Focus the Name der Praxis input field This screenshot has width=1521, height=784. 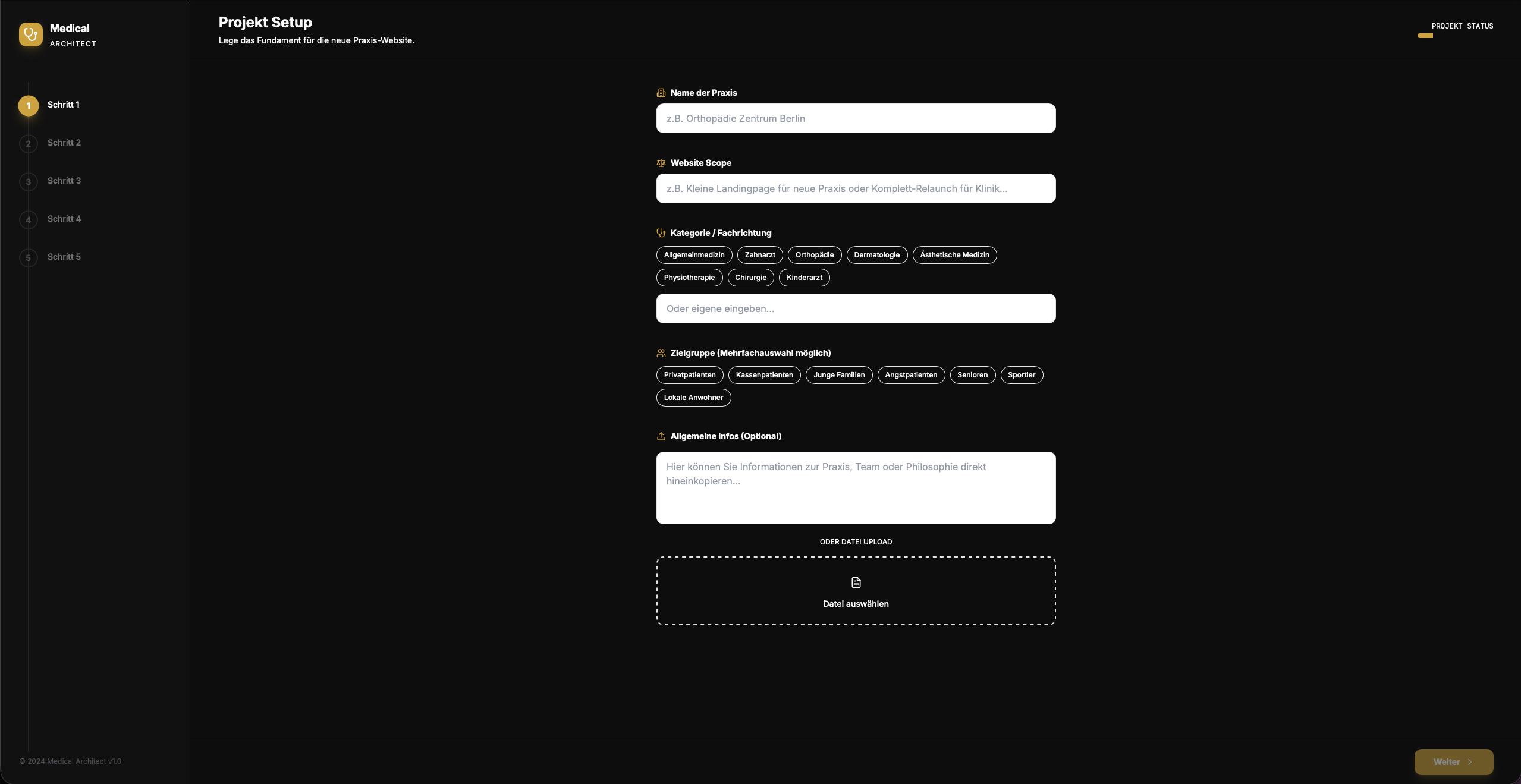click(855, 118)
